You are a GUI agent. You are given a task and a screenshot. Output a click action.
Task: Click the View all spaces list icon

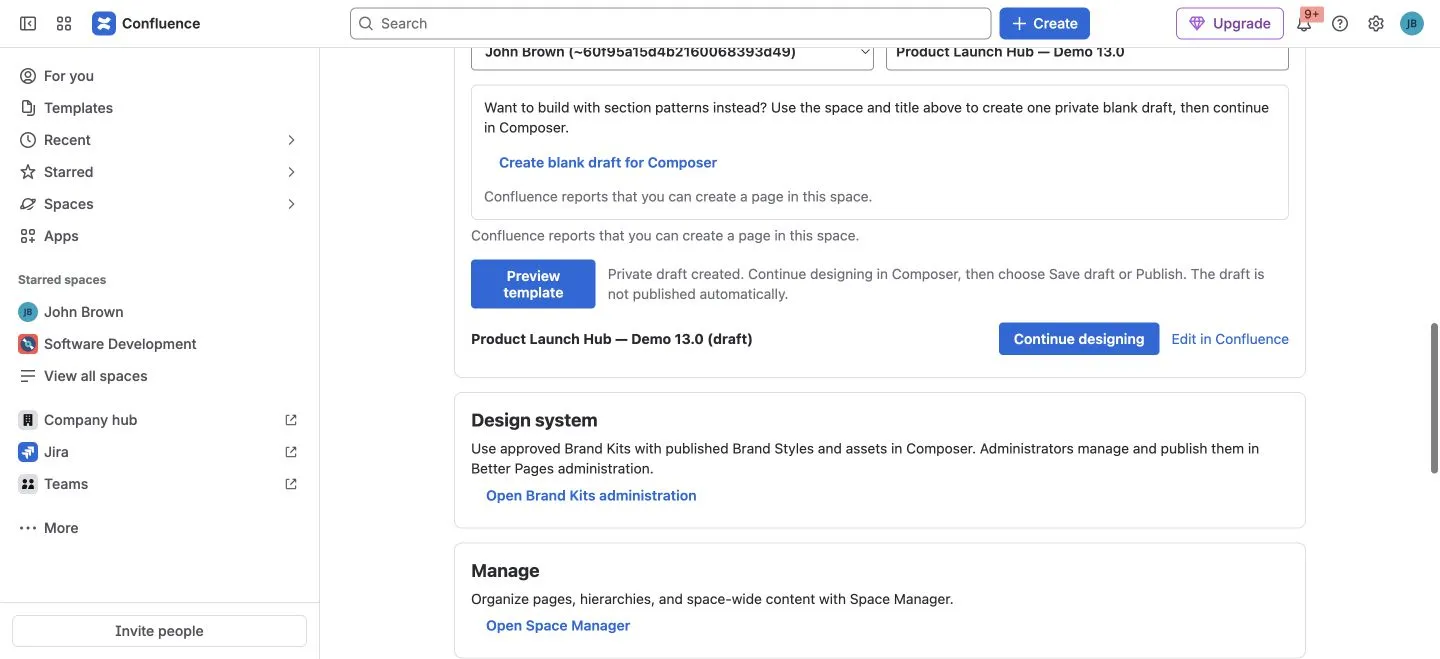(x=28, y=376)
